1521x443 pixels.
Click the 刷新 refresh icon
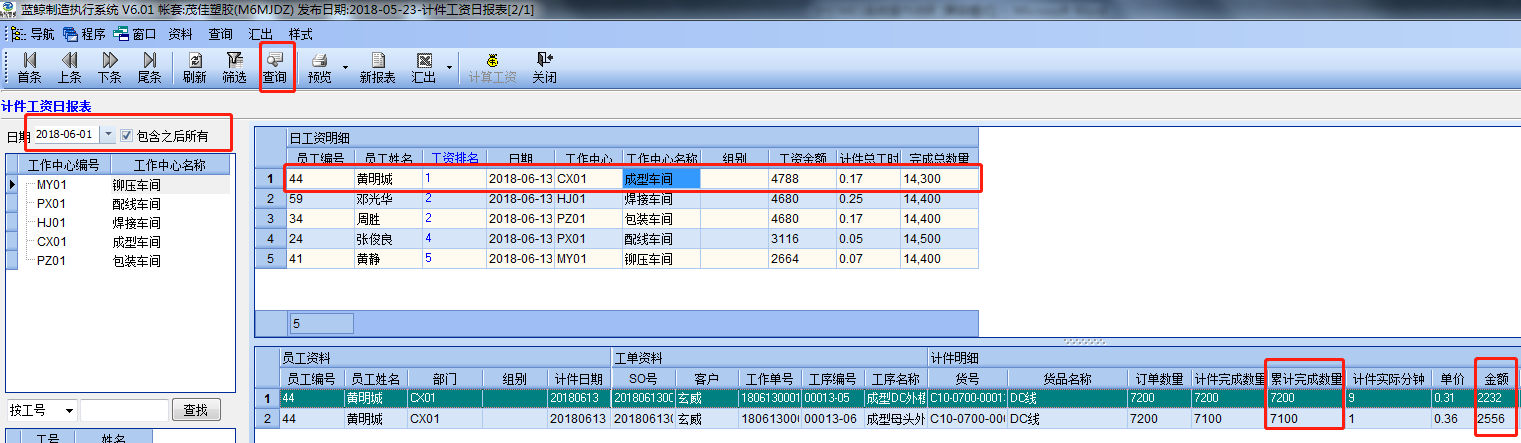click(194, 67)
